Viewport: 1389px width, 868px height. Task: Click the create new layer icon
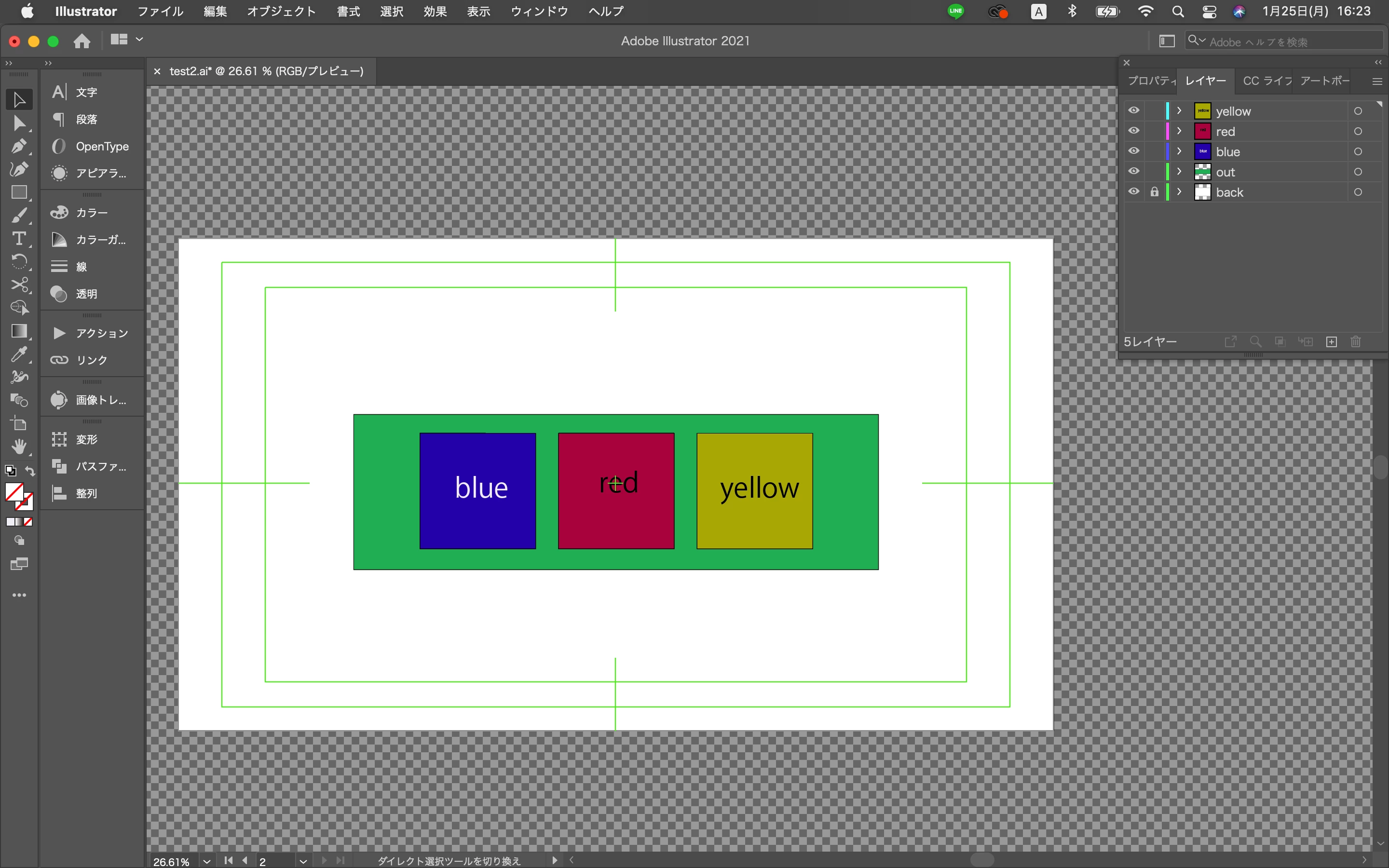point(1332,342)
